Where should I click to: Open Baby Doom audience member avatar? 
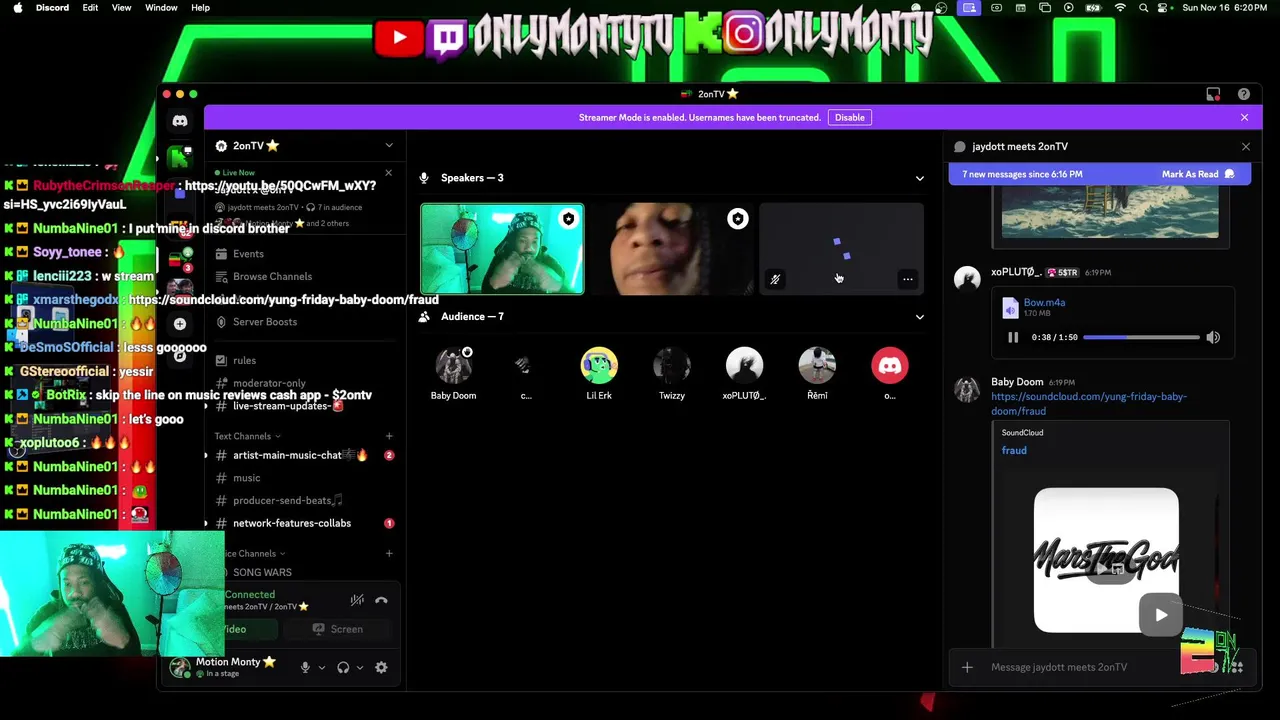453,365
